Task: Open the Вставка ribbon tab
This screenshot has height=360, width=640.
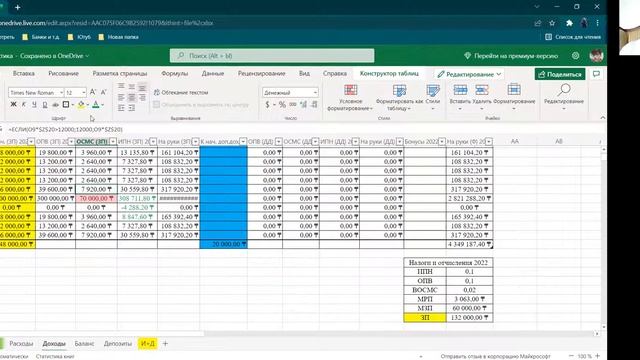Action: click(x=23, y=73)
